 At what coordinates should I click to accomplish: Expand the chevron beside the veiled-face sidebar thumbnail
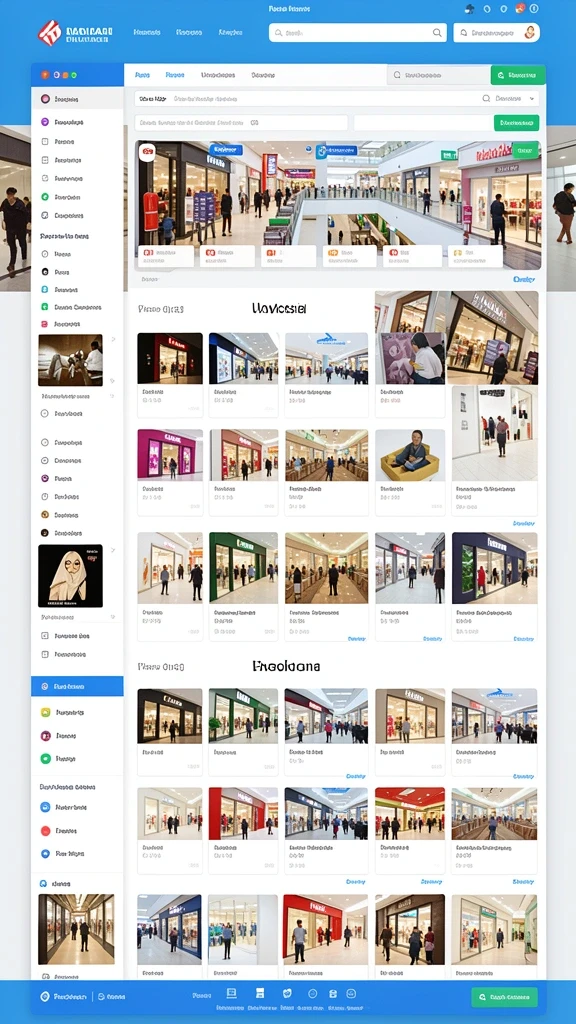click(x=113, y=551)
